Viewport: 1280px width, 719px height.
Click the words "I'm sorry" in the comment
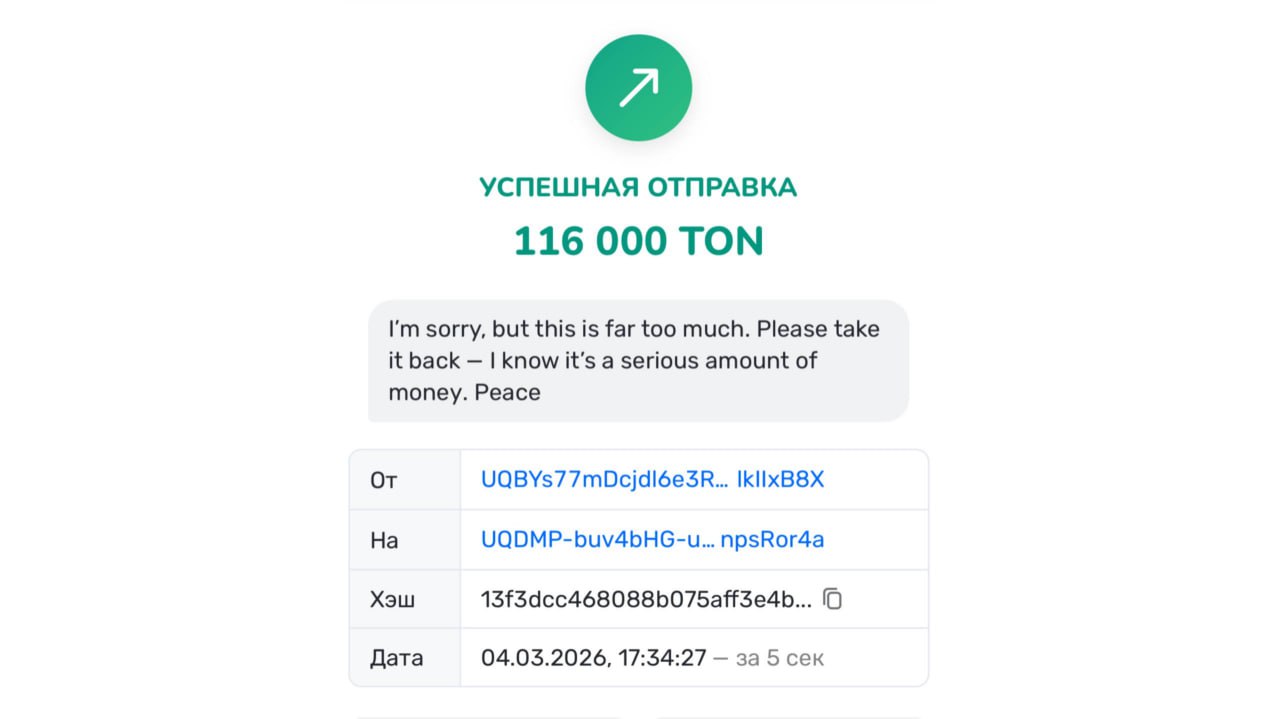(434, 329)
